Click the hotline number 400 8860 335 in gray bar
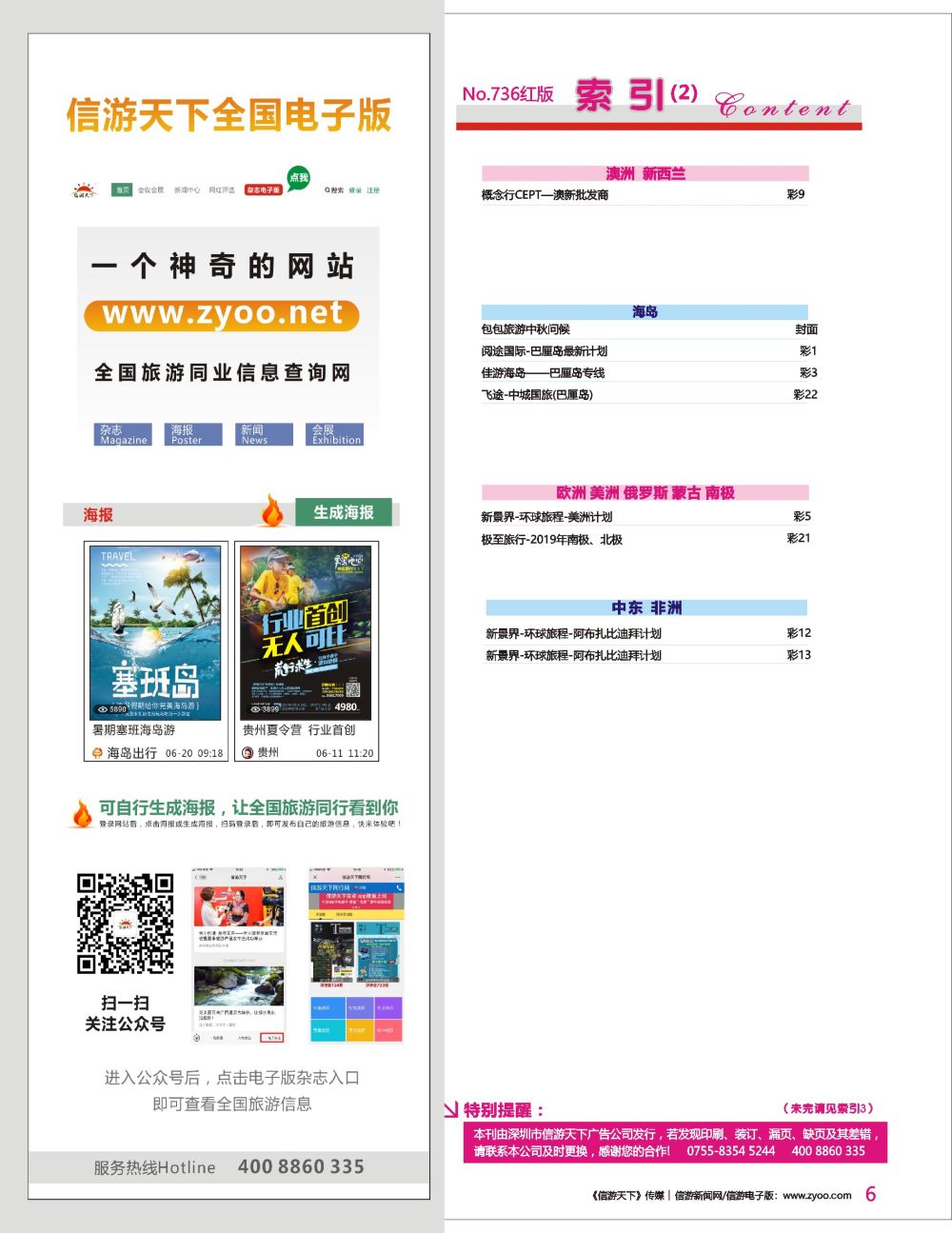This screenshot has width=952, height=1233. (301, 1166)
